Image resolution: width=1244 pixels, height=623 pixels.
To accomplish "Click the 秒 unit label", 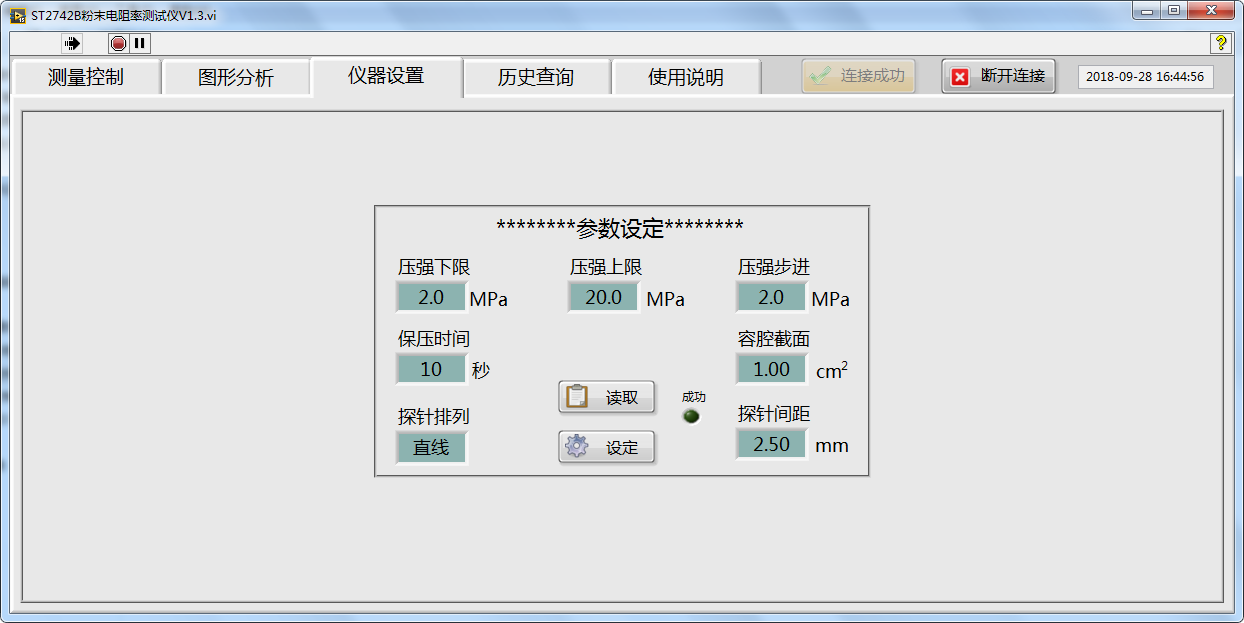I will [x=481, y=370].
